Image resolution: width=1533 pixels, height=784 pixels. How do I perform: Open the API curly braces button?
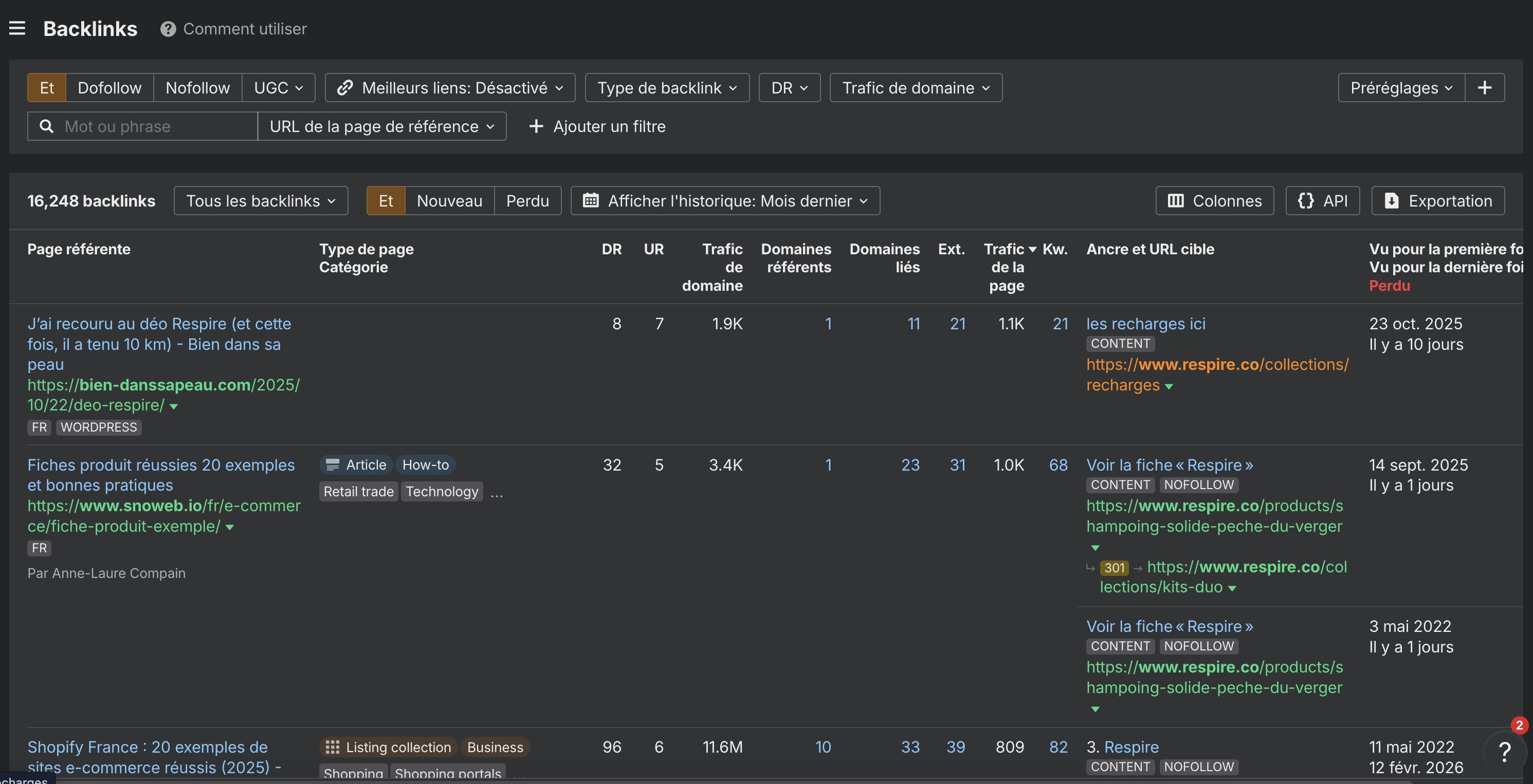(x=1322, y=201)
